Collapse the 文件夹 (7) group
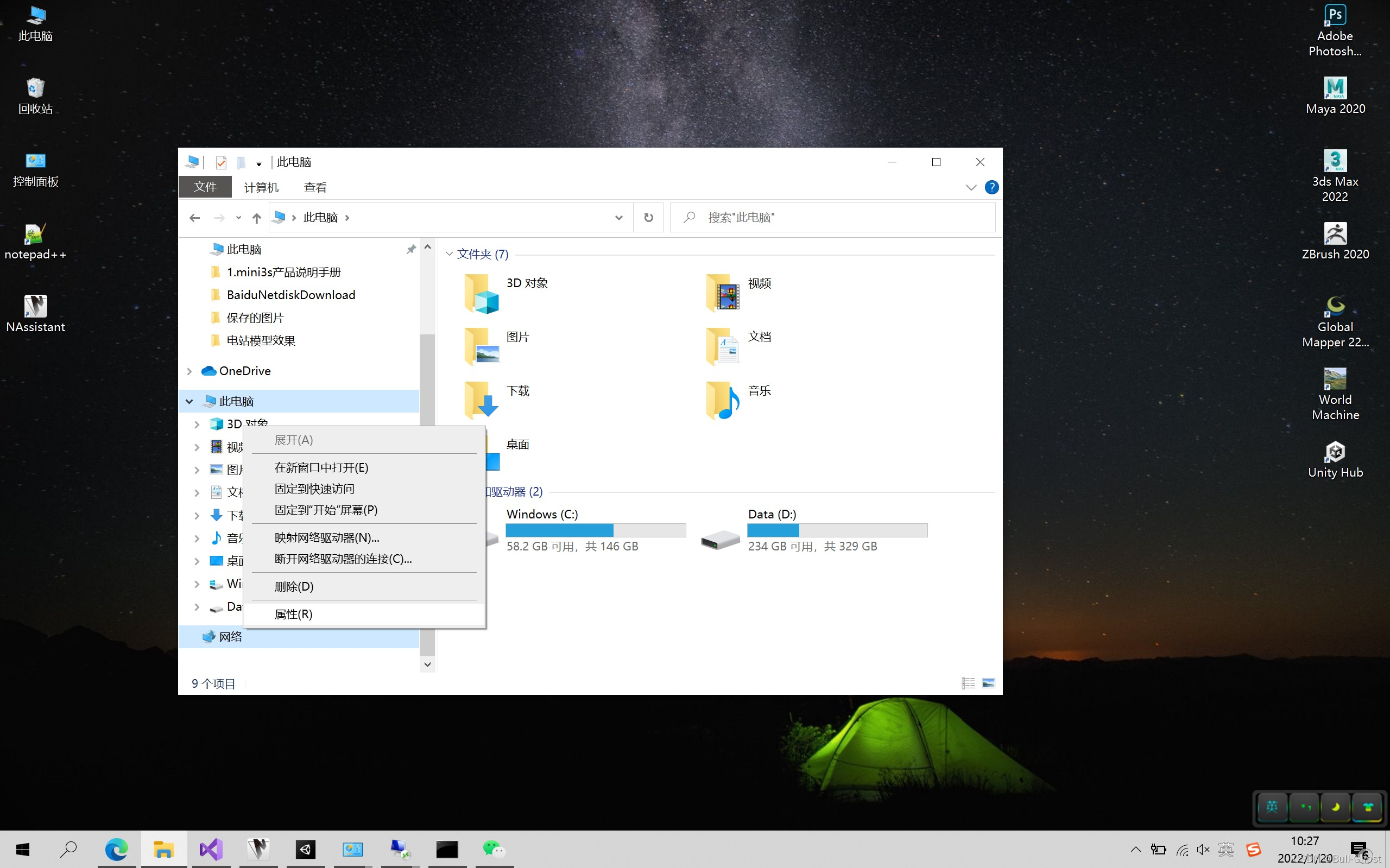The height and width of the screenshot is (868, 1390). [x=450, y=254]
